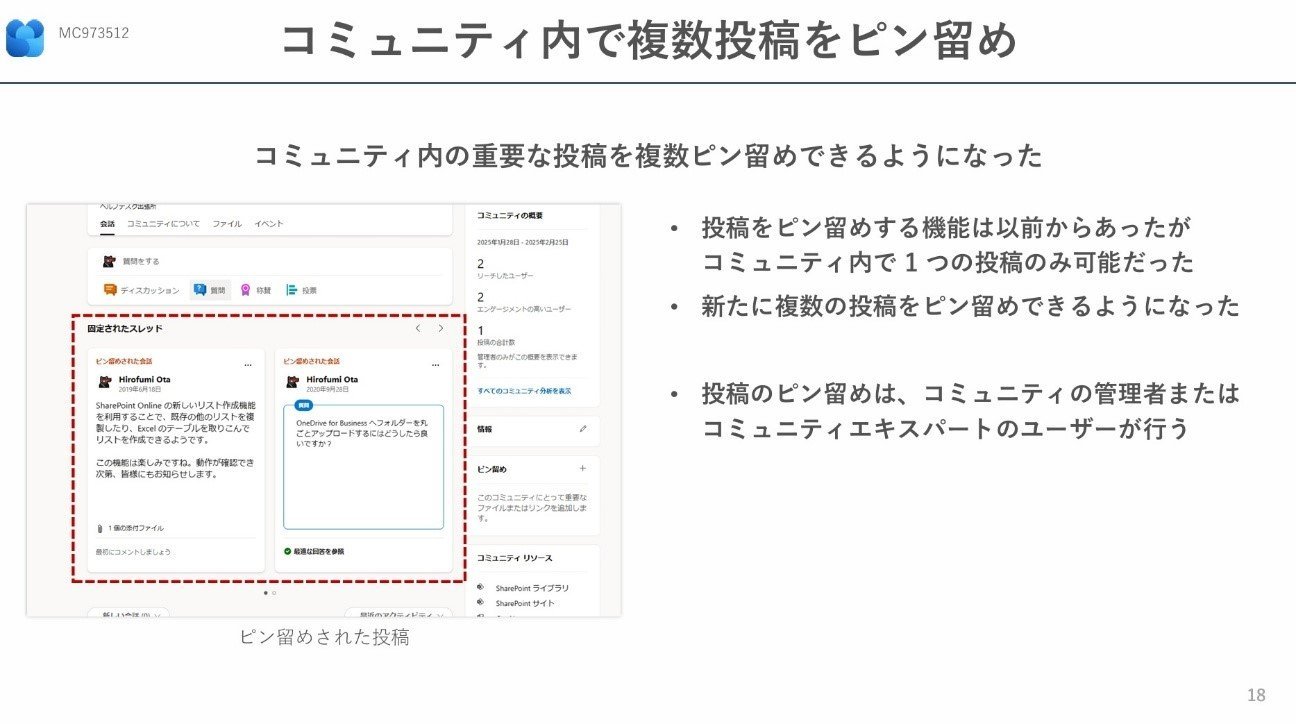Open more options on the 2019年6月18日 post
The height and width of the screenshot is (724, 1296).
point(248,364)
